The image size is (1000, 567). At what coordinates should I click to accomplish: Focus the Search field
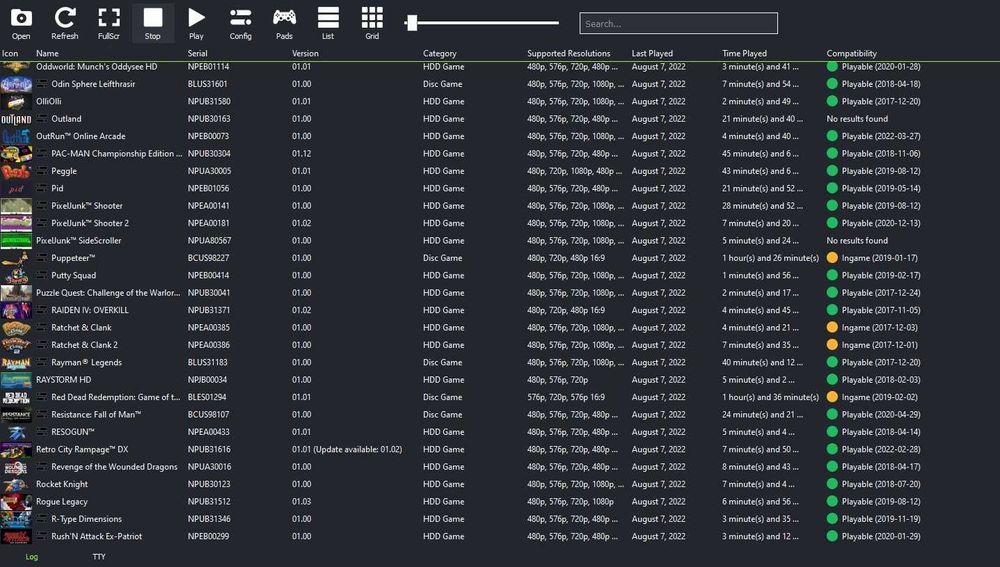[679, 24]
